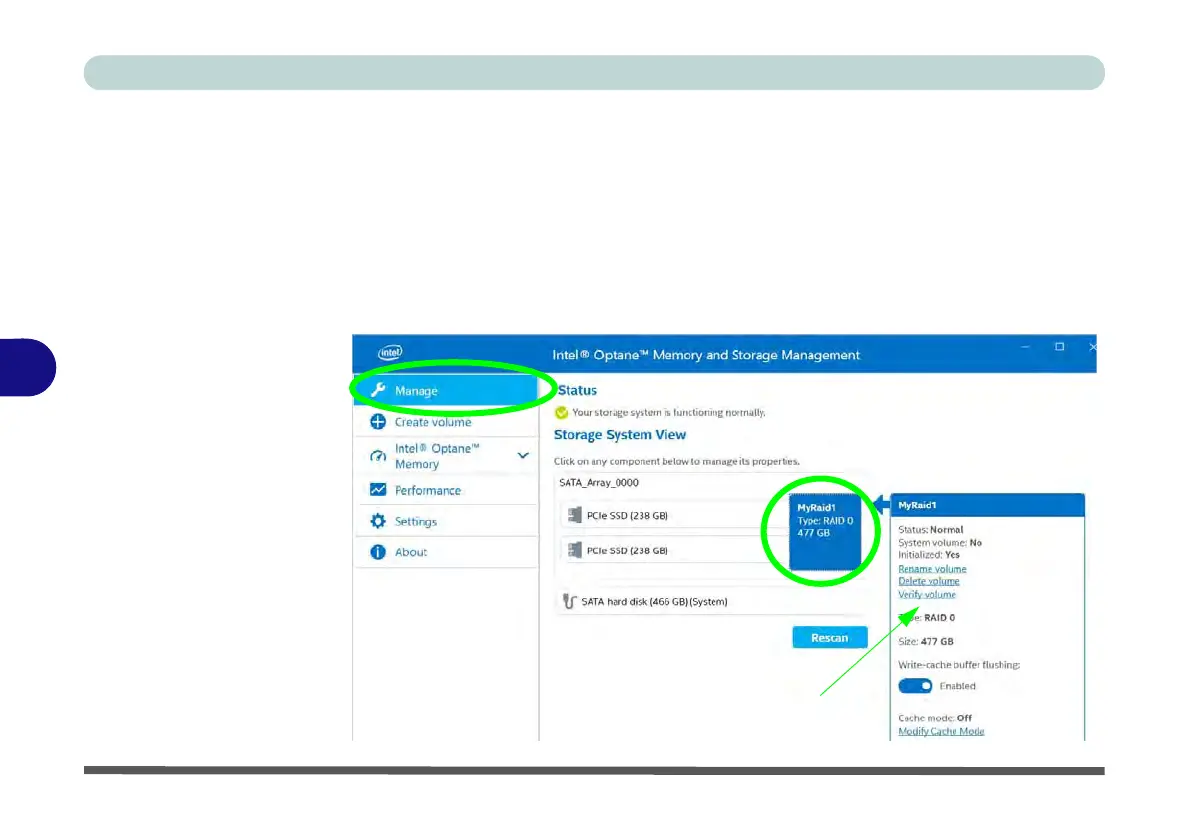Click the Manage wrench icon
The height and width of the screenshot is (838, 1190).
378,390
